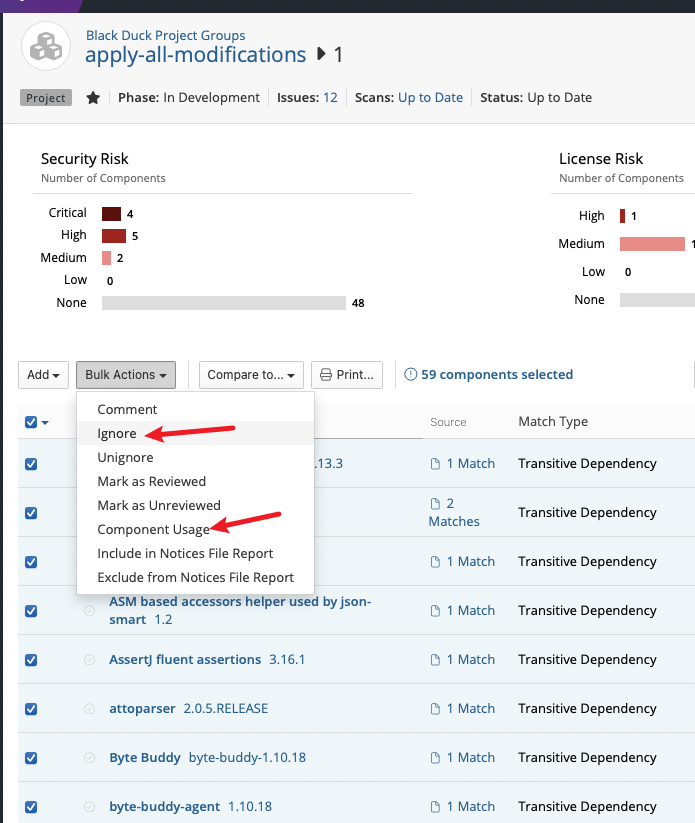Toggle the select-all components checkbox
Viewport: 695px width, 823px height.
click(x=31, y=422)
